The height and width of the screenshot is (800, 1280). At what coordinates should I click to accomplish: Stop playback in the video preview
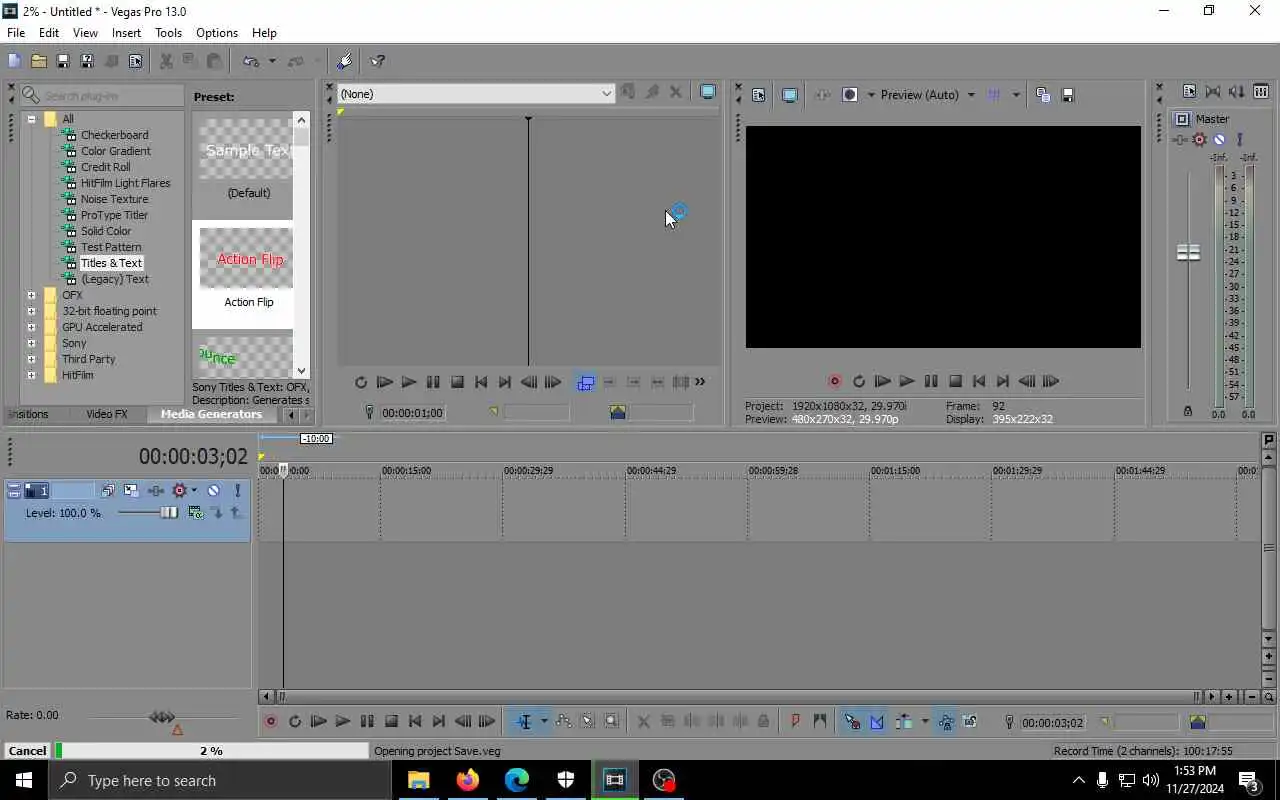955,381
